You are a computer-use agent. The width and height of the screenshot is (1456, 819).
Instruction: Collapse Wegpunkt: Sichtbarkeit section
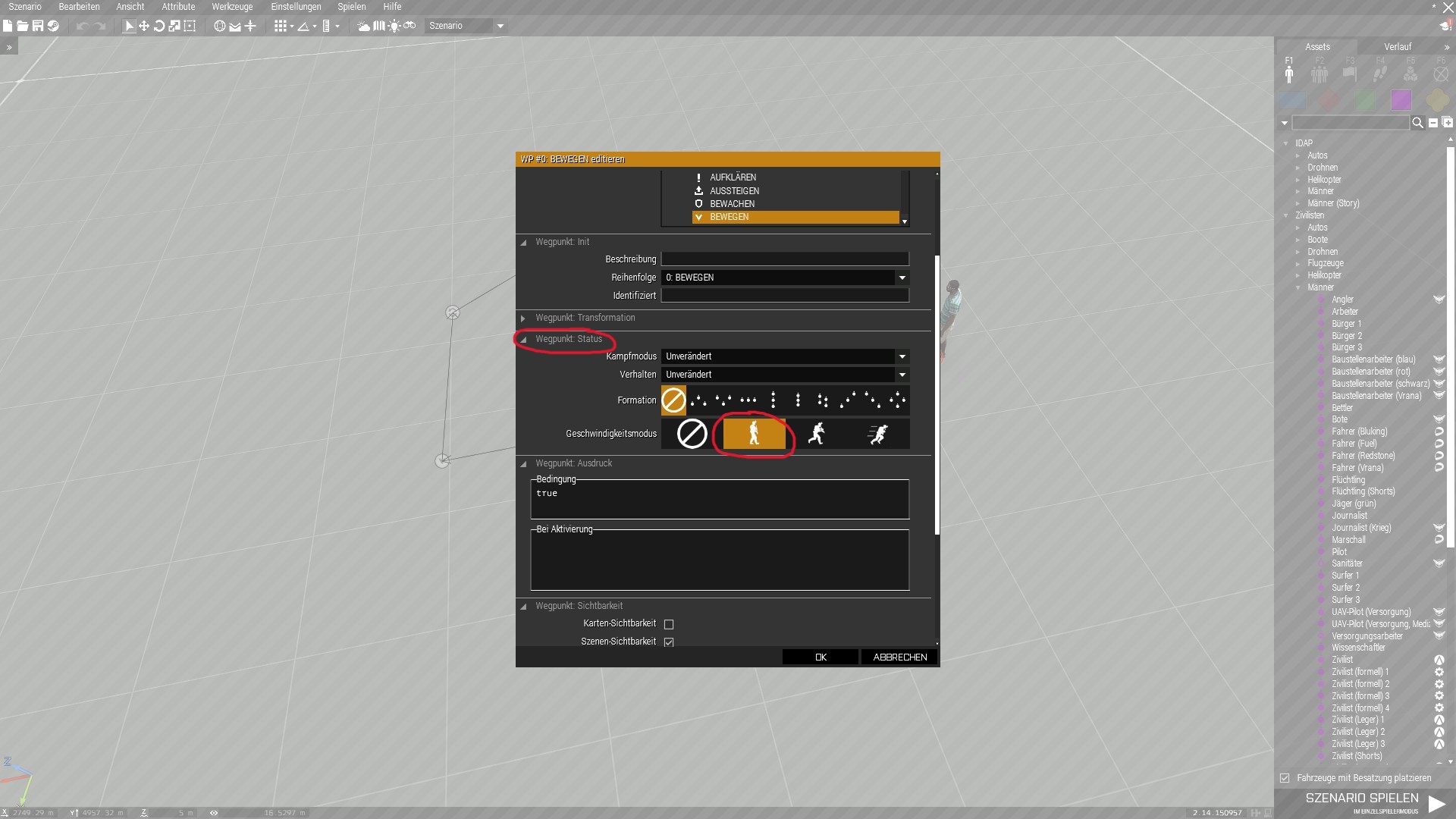click(x=523, y=607)
